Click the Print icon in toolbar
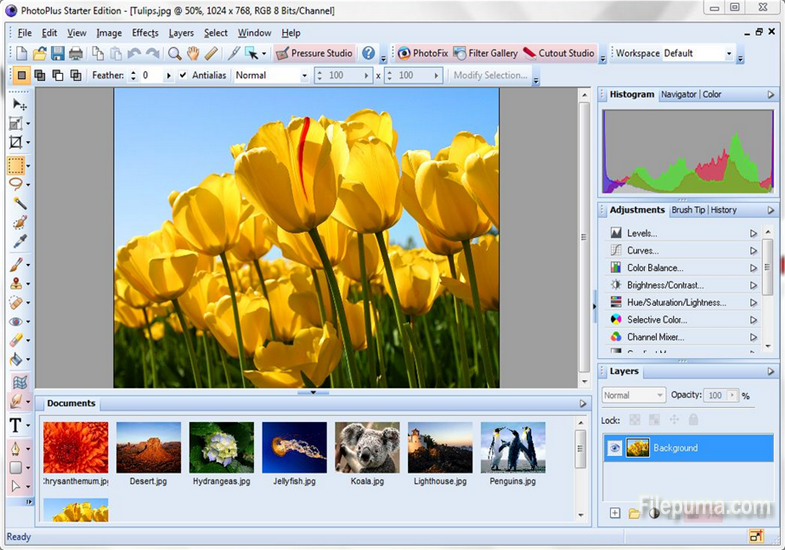Screen dimensions: 785x550 point(76,53)
